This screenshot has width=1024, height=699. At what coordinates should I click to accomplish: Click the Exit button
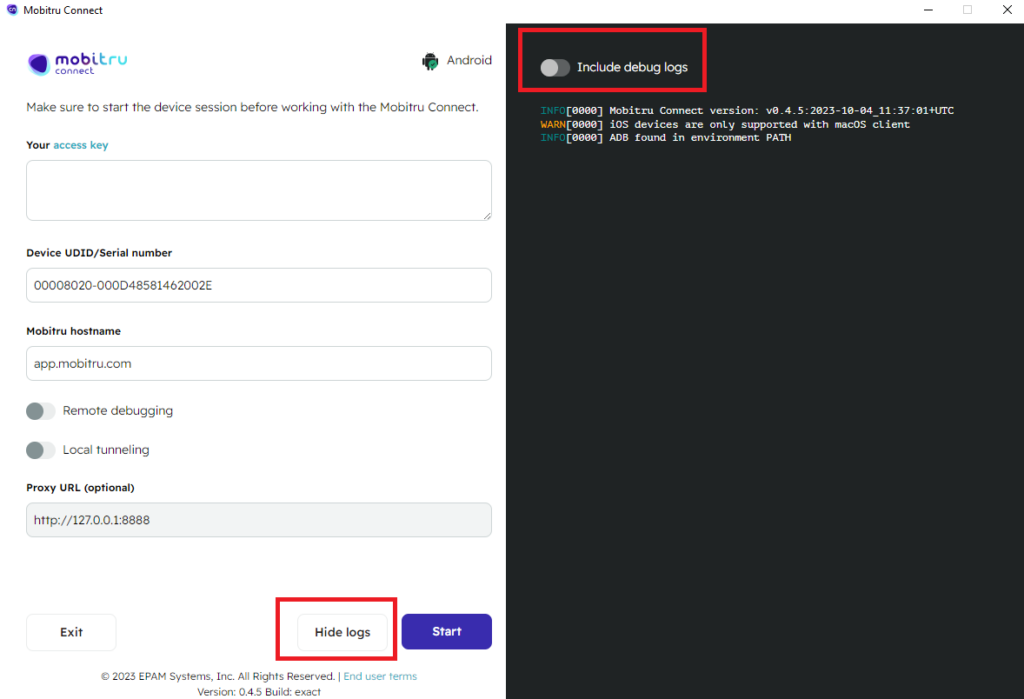coord(70,631)
